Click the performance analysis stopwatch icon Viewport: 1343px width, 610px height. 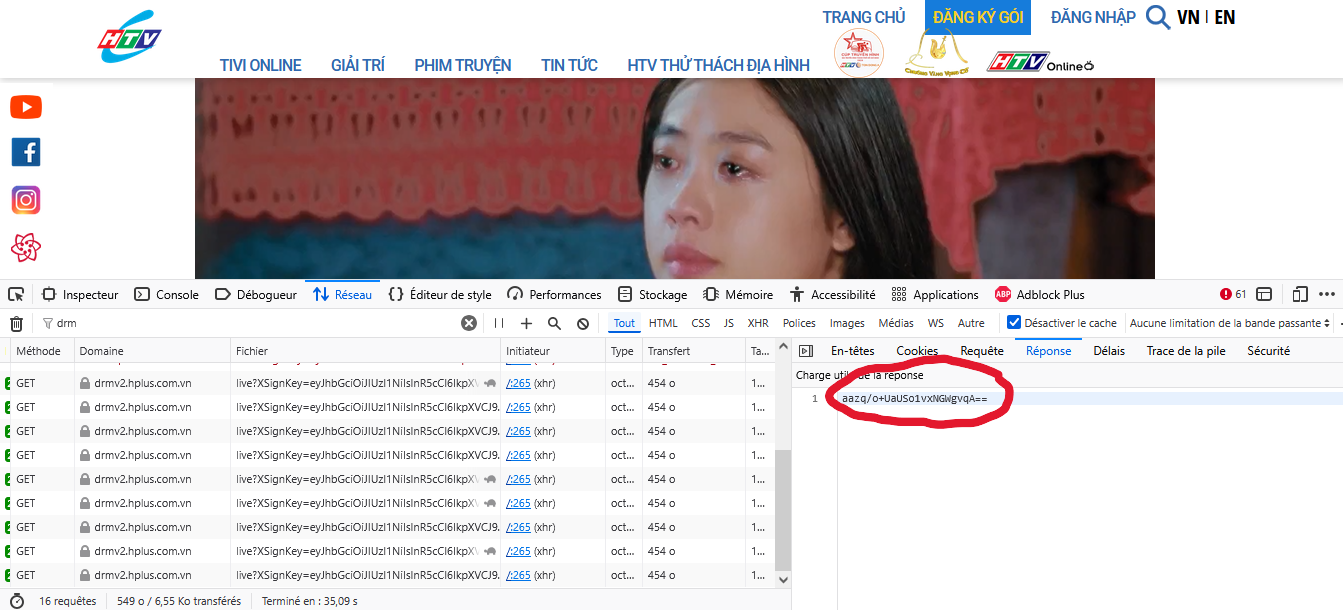[16, 601]
